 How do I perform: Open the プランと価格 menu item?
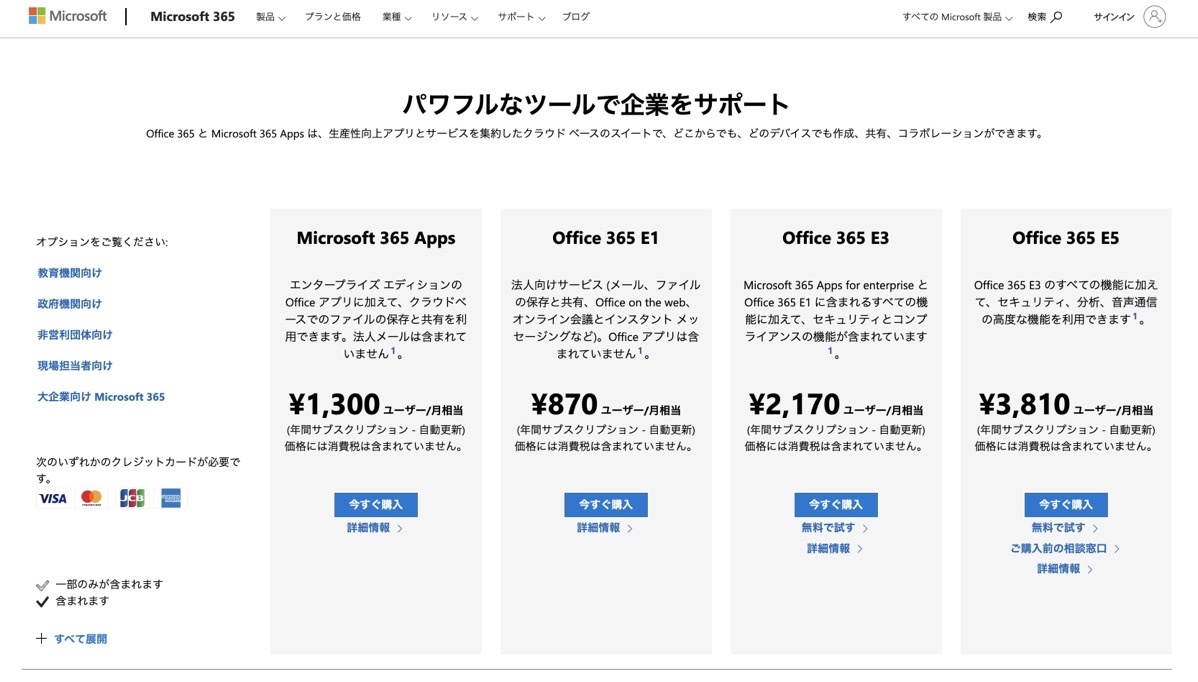click(333, 17)
